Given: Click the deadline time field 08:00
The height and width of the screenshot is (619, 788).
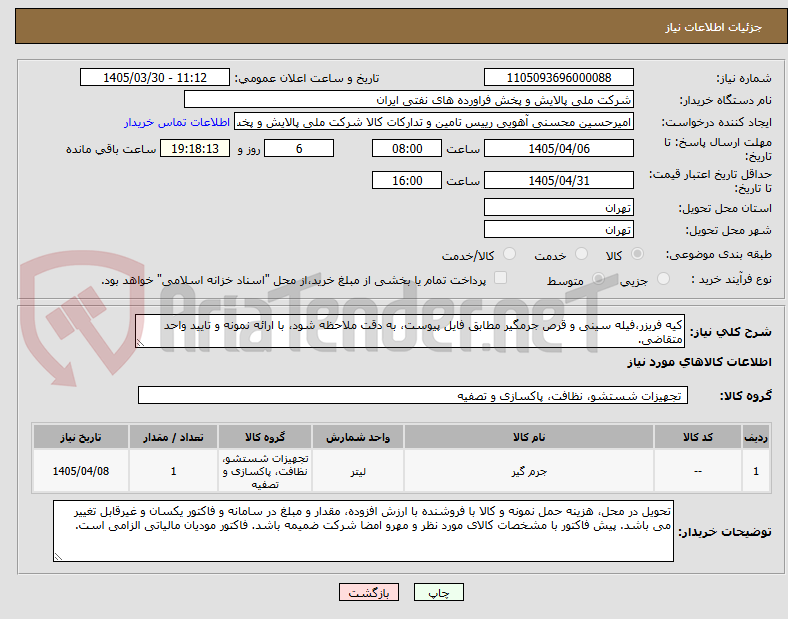Looking at the screenshot, I should (x=407, y=148).
